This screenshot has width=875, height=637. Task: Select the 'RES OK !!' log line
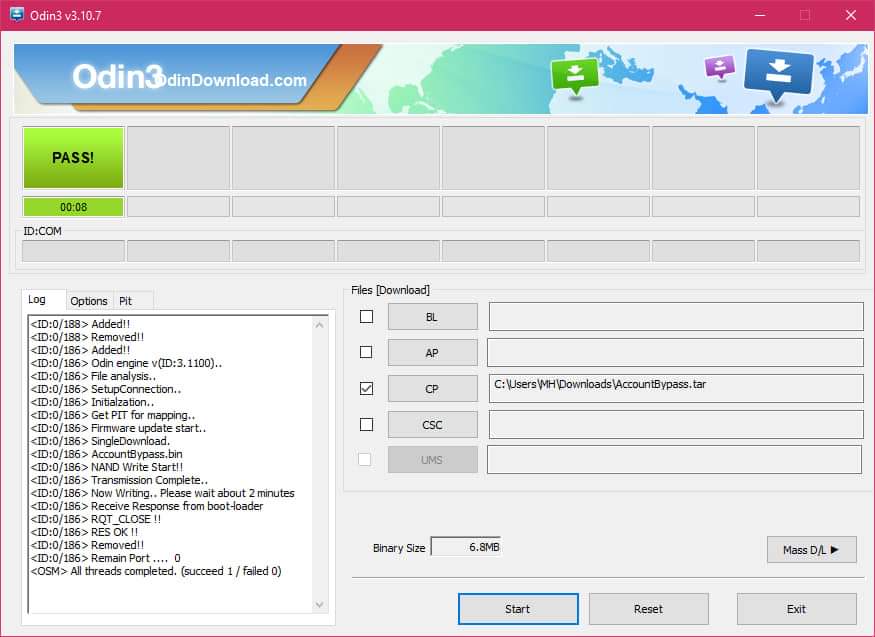[84, 532]
